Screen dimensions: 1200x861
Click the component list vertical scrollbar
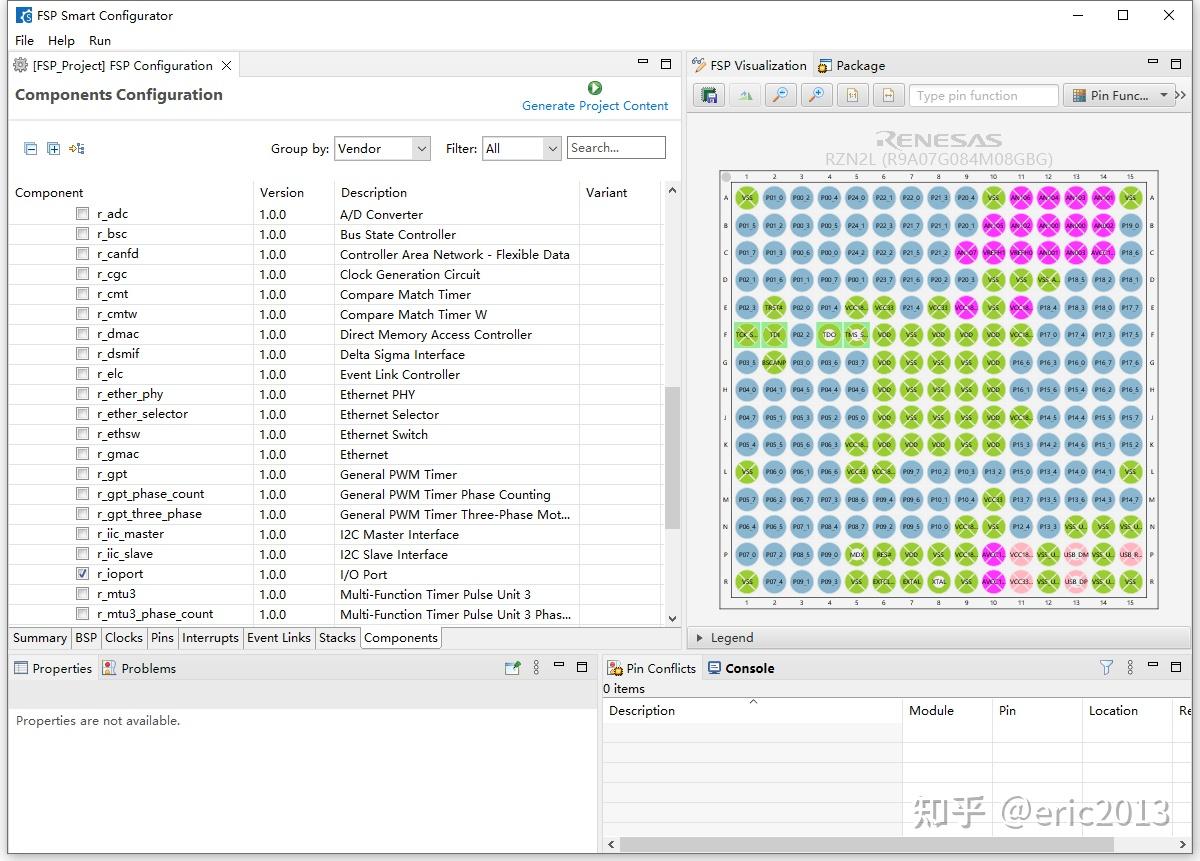[x=672, y=457]
